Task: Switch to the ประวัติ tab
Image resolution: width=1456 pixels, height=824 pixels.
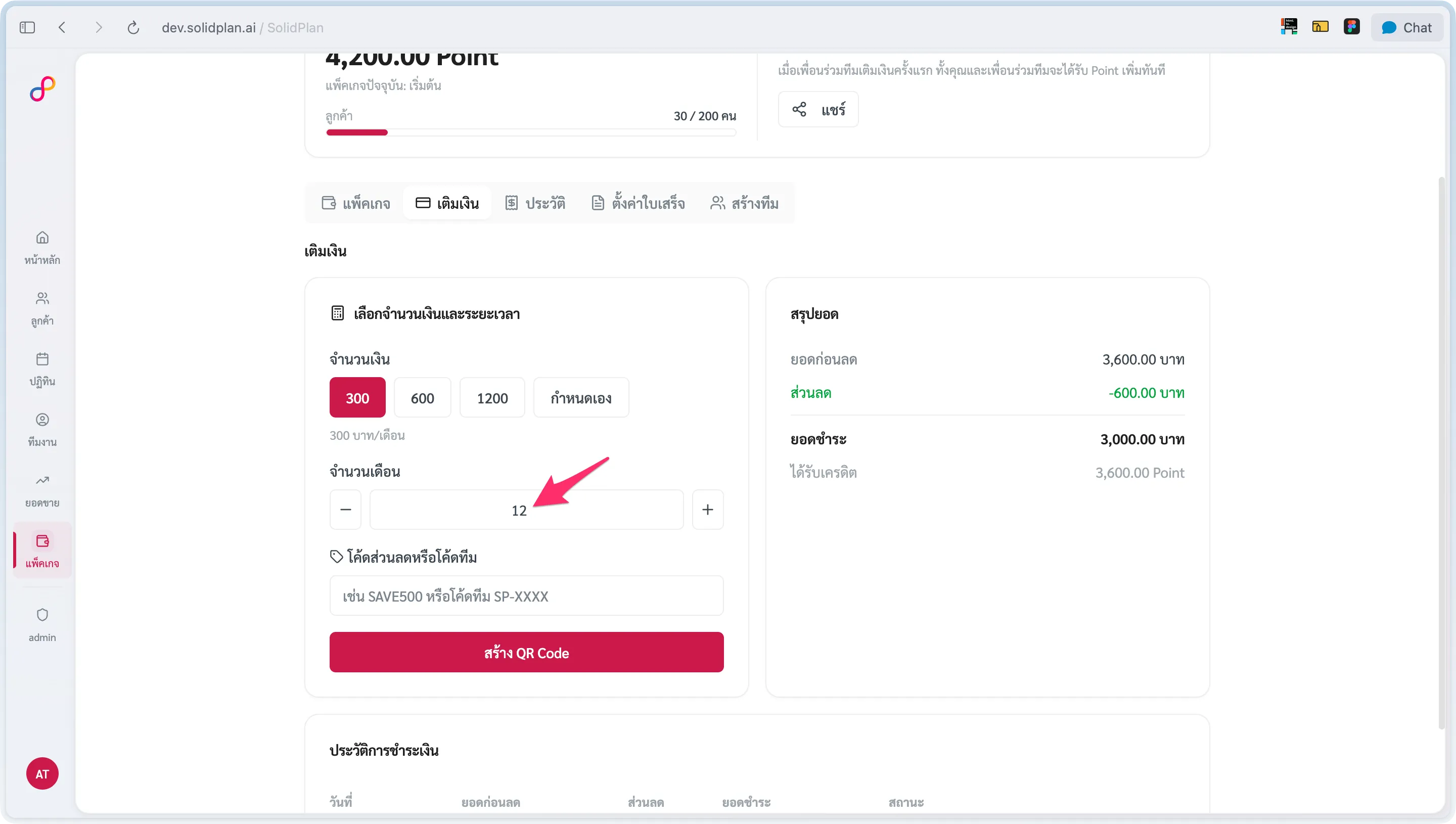Action: tap(535, 203)
